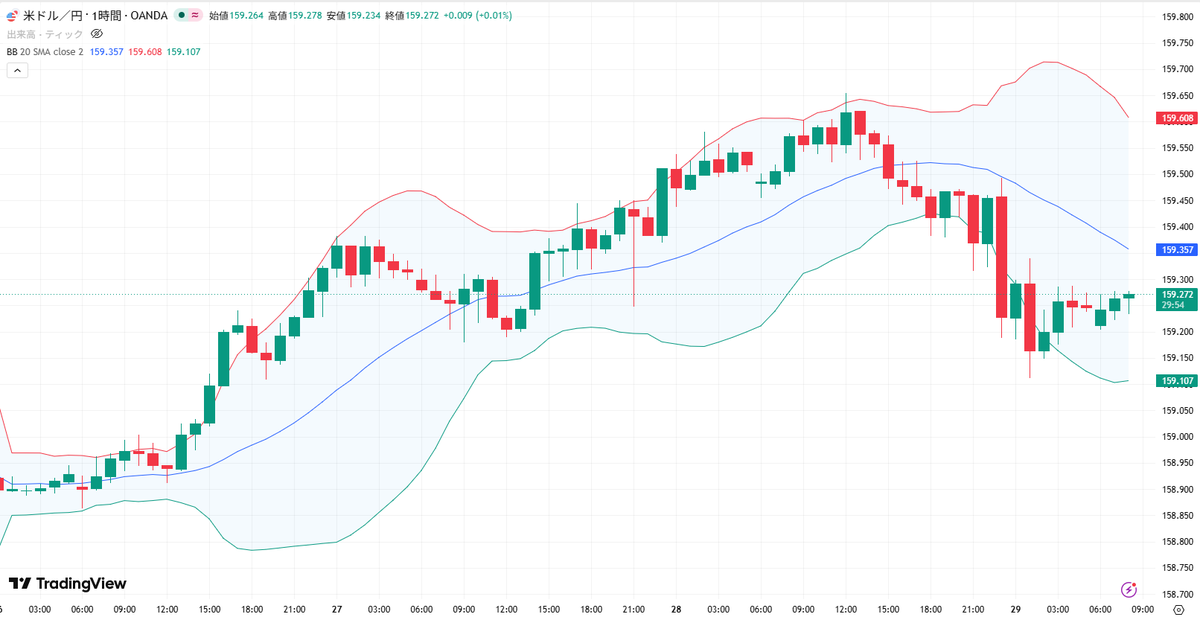Click the 159.700 price axis label
Image resolution: width=1200 pixels, height=617 pixels.
pyautogui.click(x=1177, y=69)
